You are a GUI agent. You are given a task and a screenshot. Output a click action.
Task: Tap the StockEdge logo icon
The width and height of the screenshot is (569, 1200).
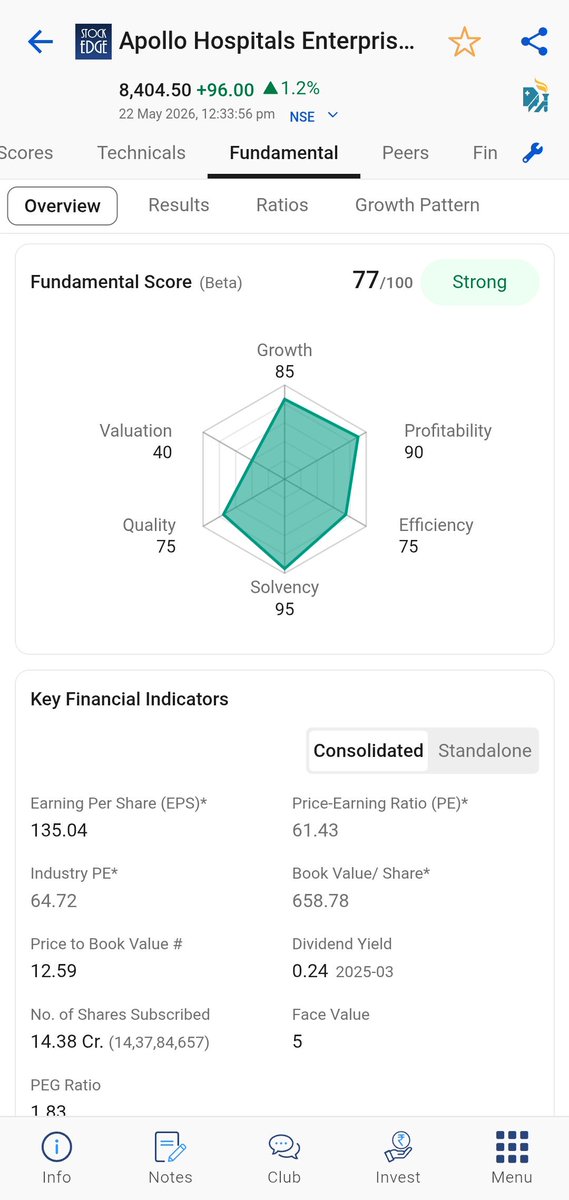[94, 42]
